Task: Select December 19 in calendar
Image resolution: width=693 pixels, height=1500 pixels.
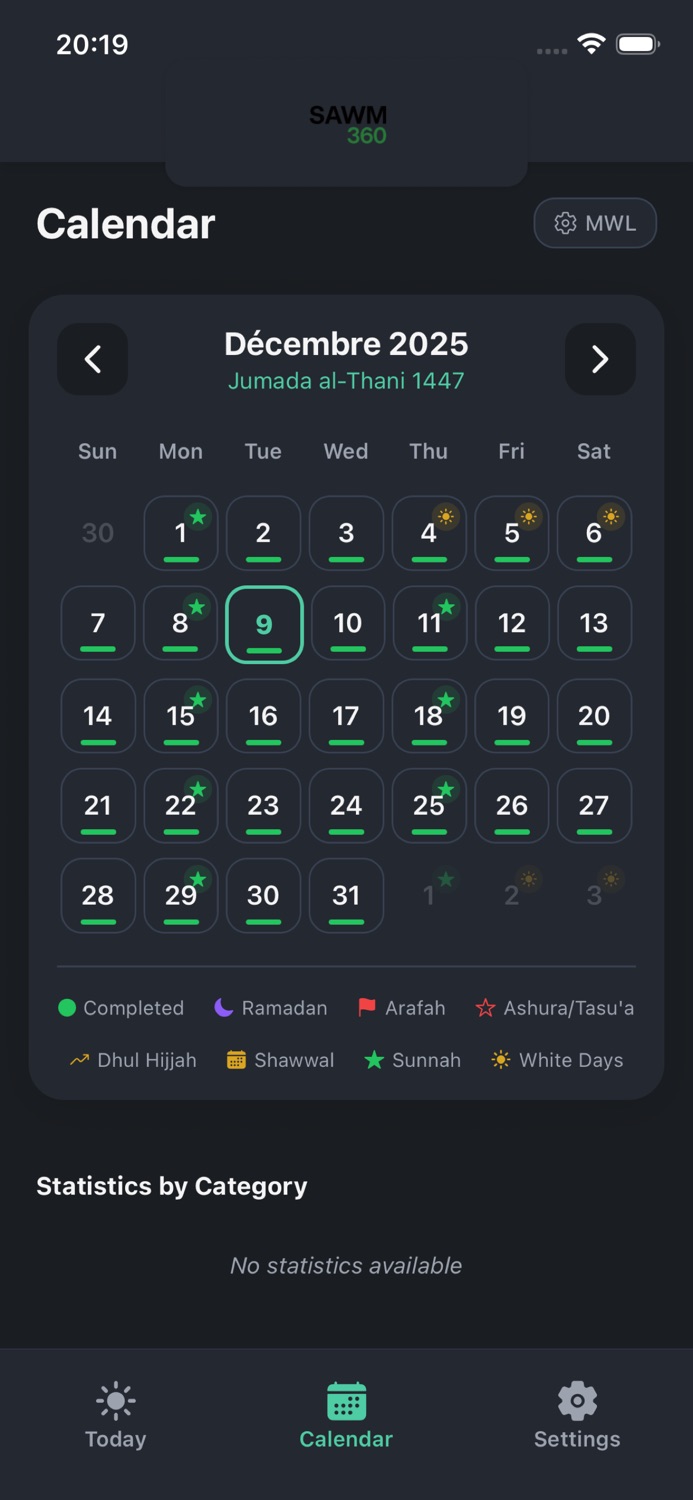Action: (x=512, y=716)
